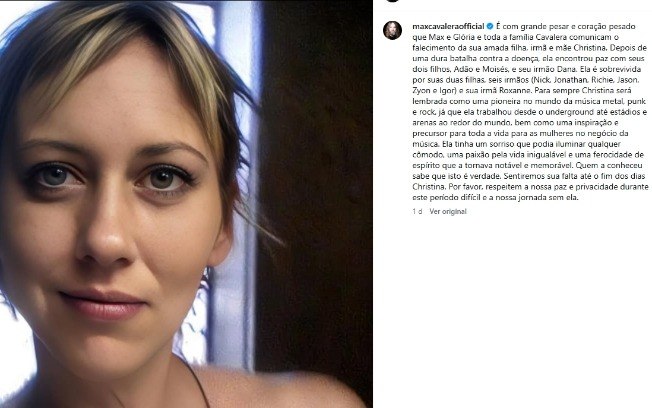
Task: Click the partially visible avatar at top
Action: pos(392,1)
